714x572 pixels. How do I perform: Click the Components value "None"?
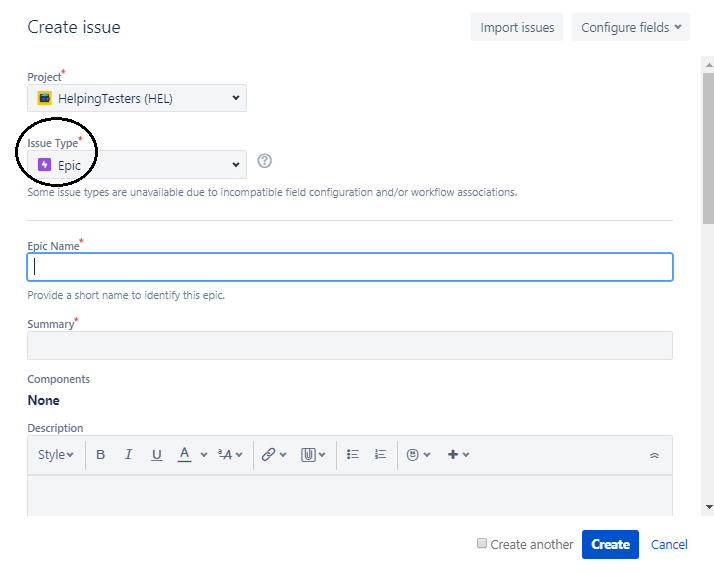click(43, 400)
